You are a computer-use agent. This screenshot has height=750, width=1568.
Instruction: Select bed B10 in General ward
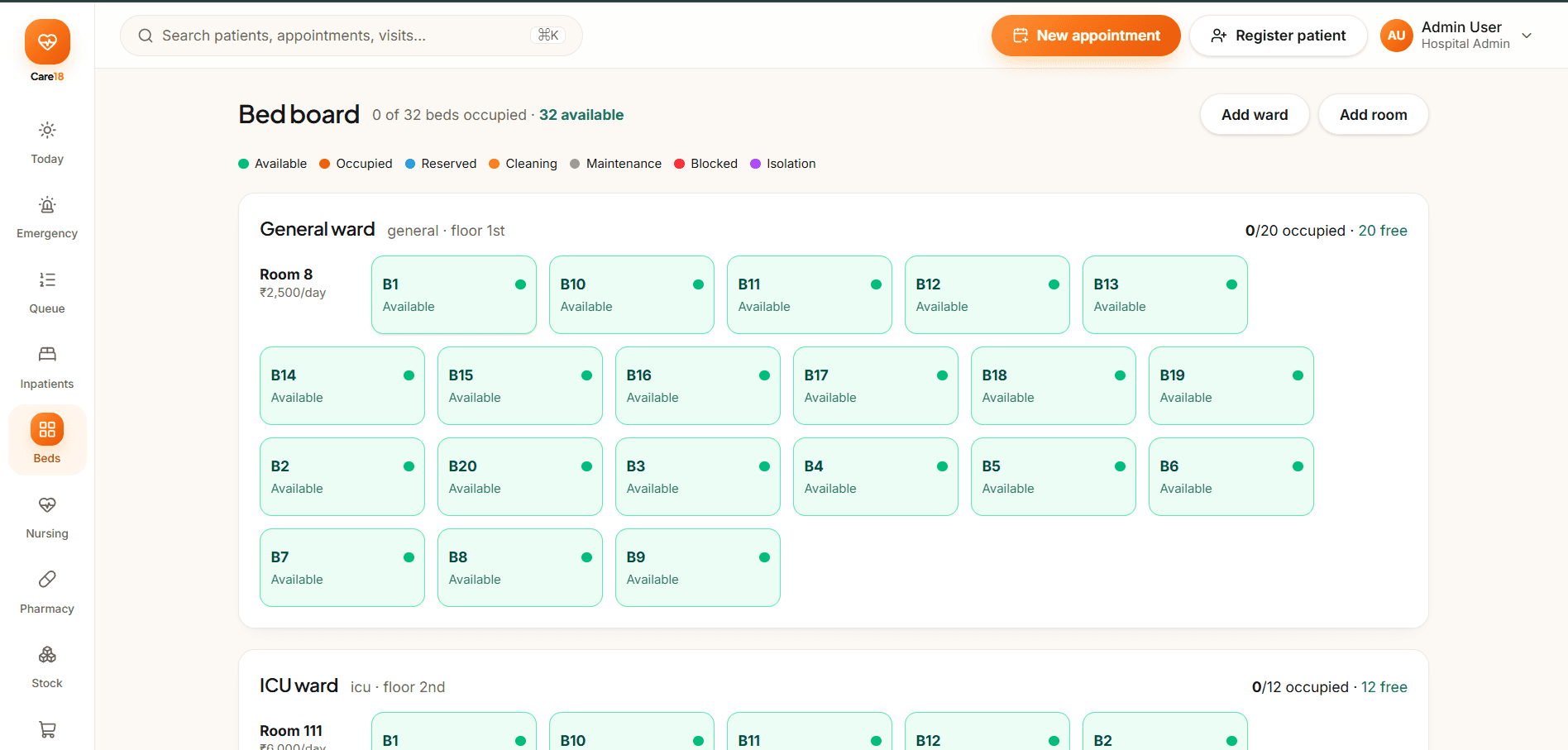(x=632, y=295)
